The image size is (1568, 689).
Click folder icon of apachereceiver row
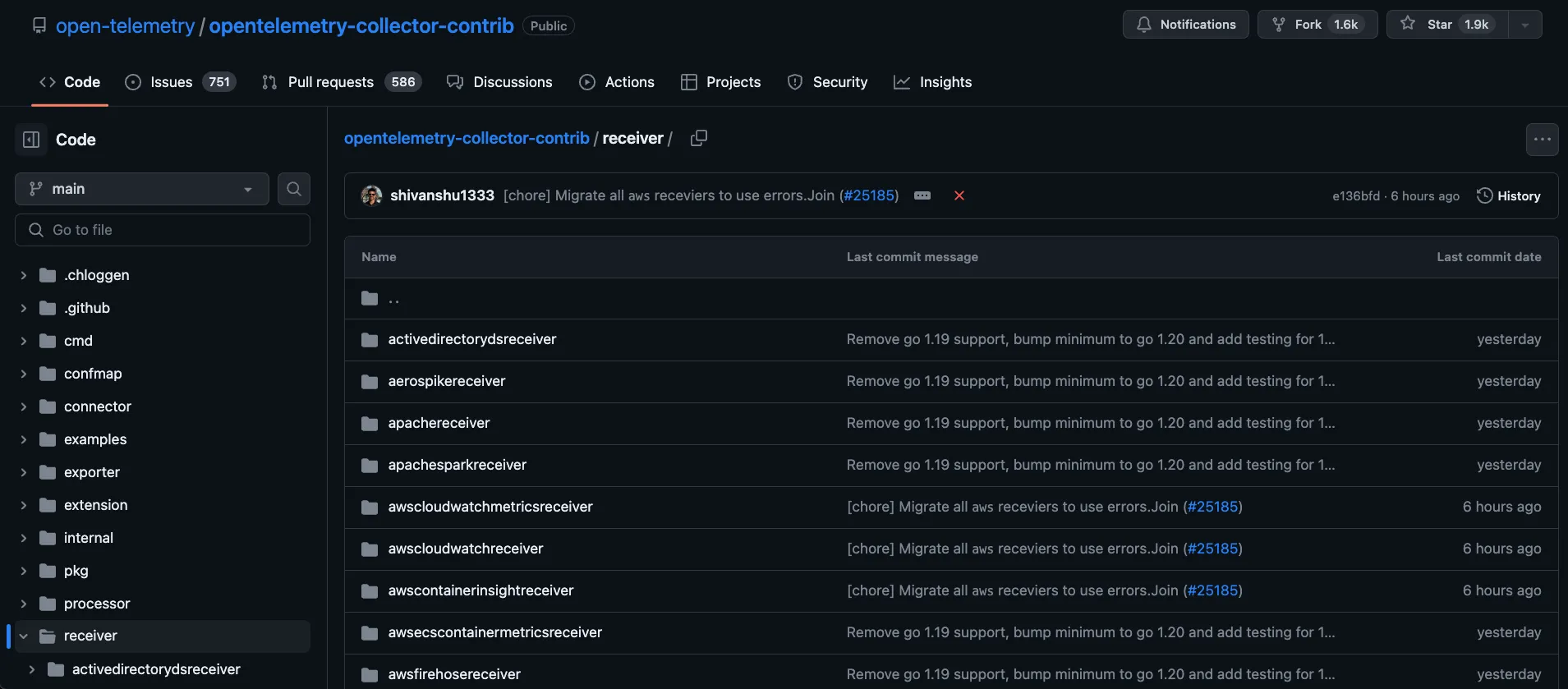coord(370,423)
